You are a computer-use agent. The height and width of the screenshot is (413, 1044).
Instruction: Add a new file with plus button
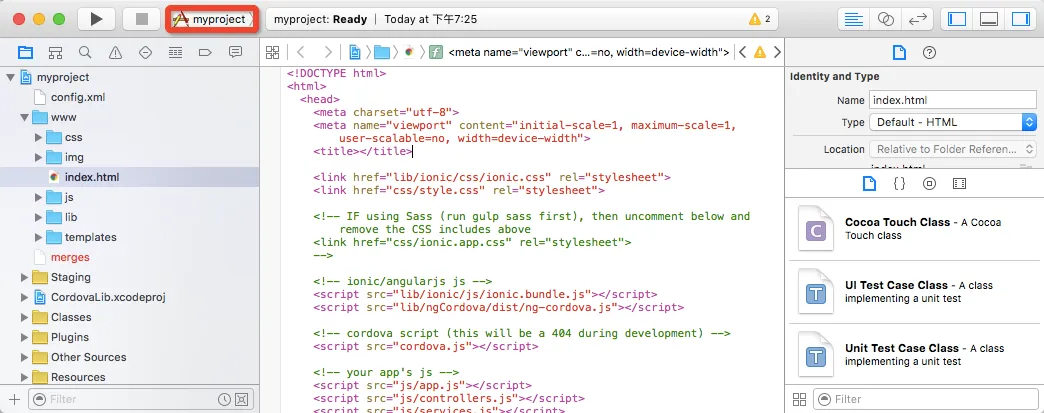[x=15, y=399]
